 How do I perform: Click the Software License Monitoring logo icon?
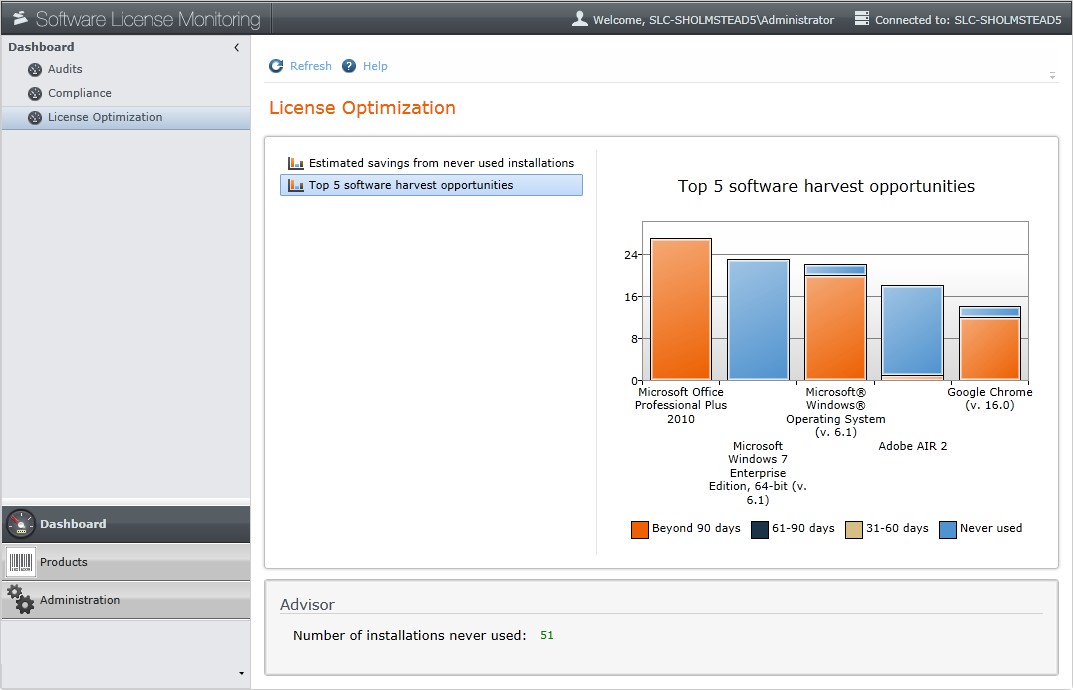(x=22, y=17)
